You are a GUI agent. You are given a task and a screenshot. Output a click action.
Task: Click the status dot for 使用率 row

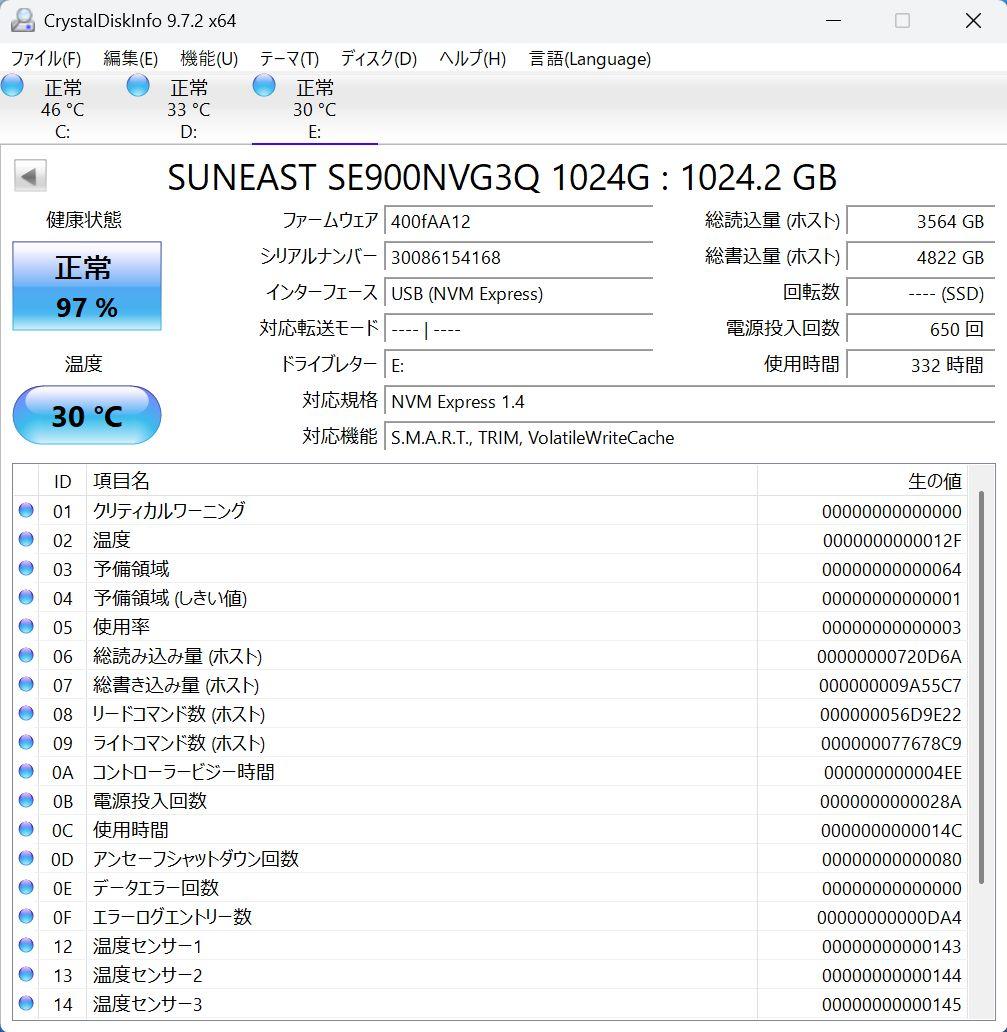click(x=27, y=627)
